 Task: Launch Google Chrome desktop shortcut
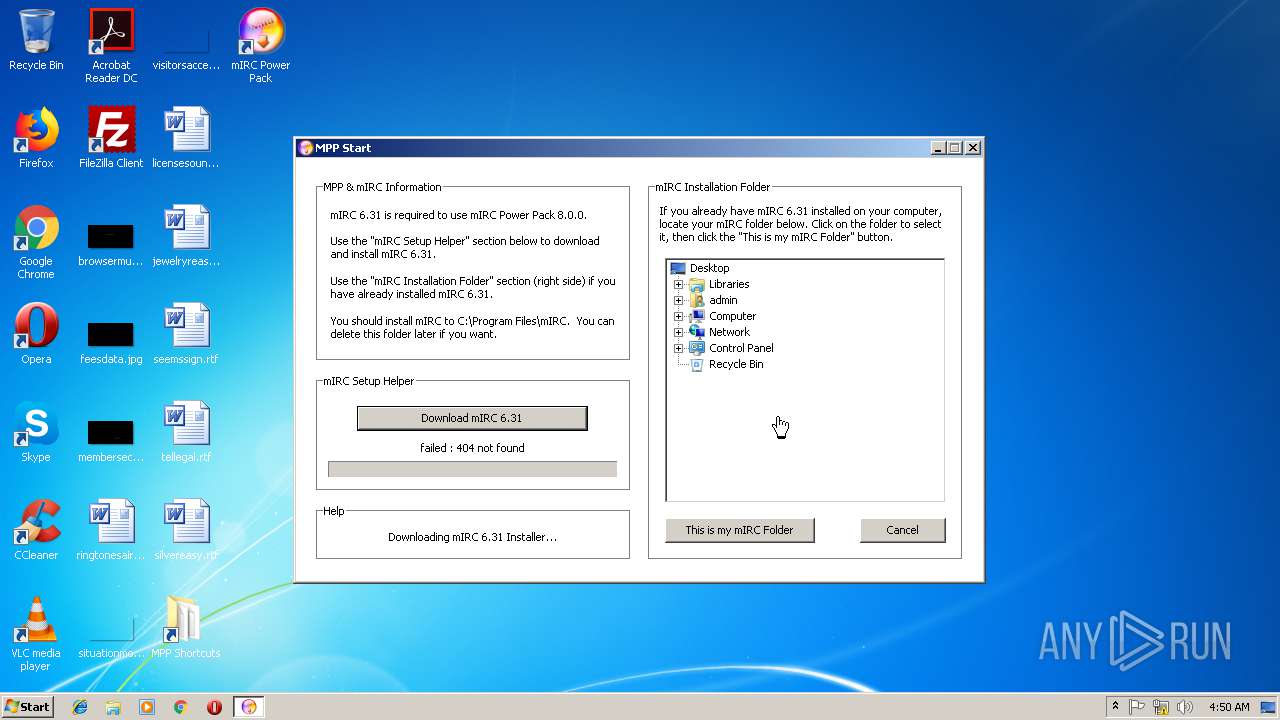pos(36,242)
